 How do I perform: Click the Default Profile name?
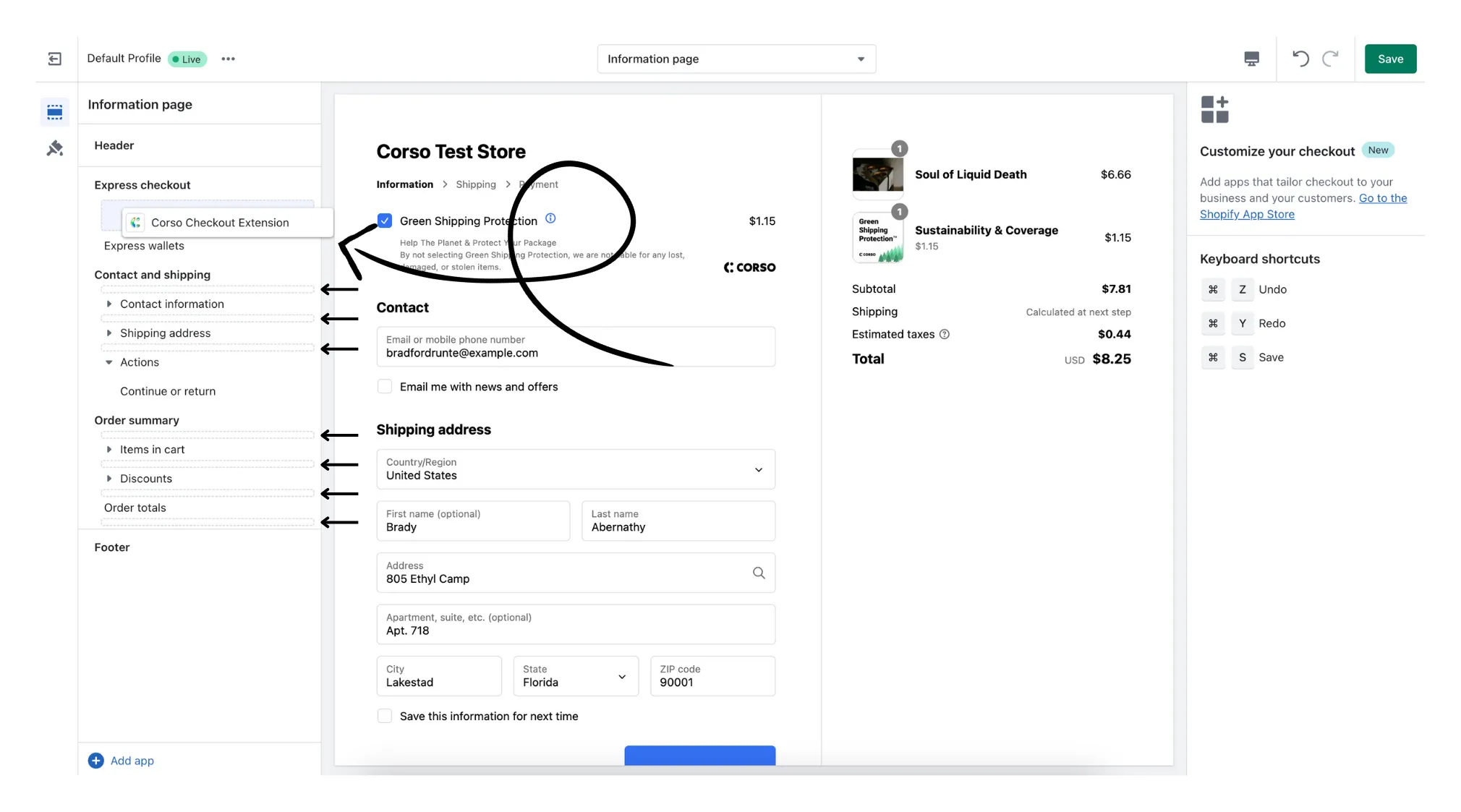click(124, 58)
